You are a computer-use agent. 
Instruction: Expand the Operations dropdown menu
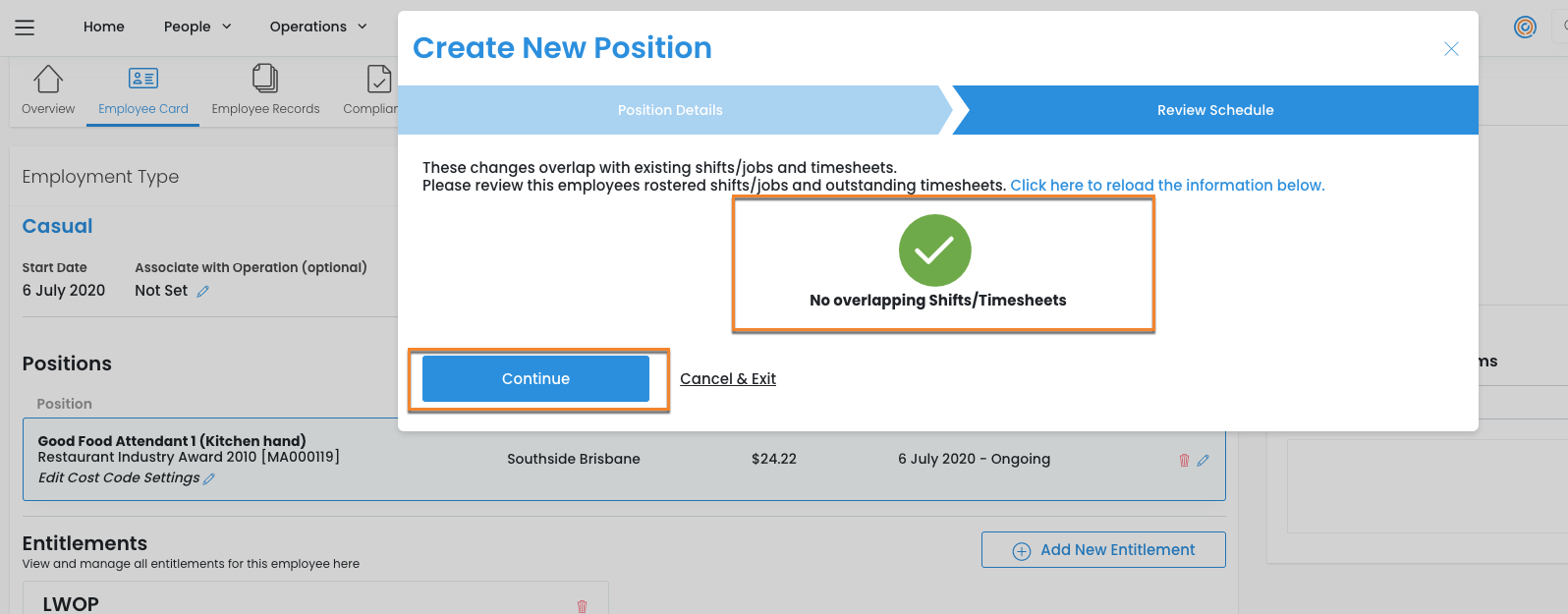point(318,27)
